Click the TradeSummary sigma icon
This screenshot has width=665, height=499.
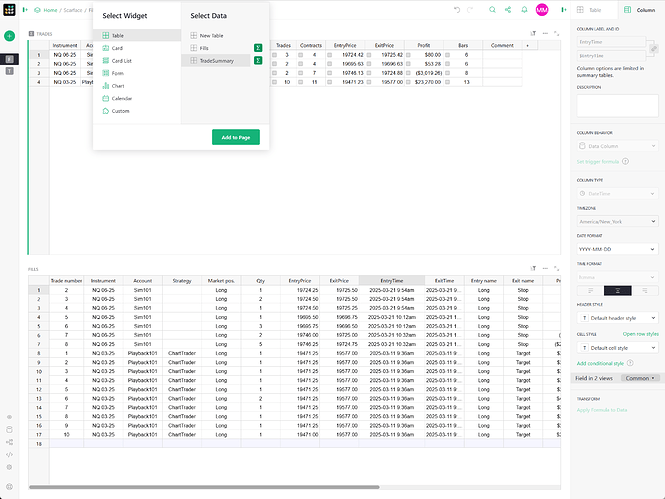[257, 61]
